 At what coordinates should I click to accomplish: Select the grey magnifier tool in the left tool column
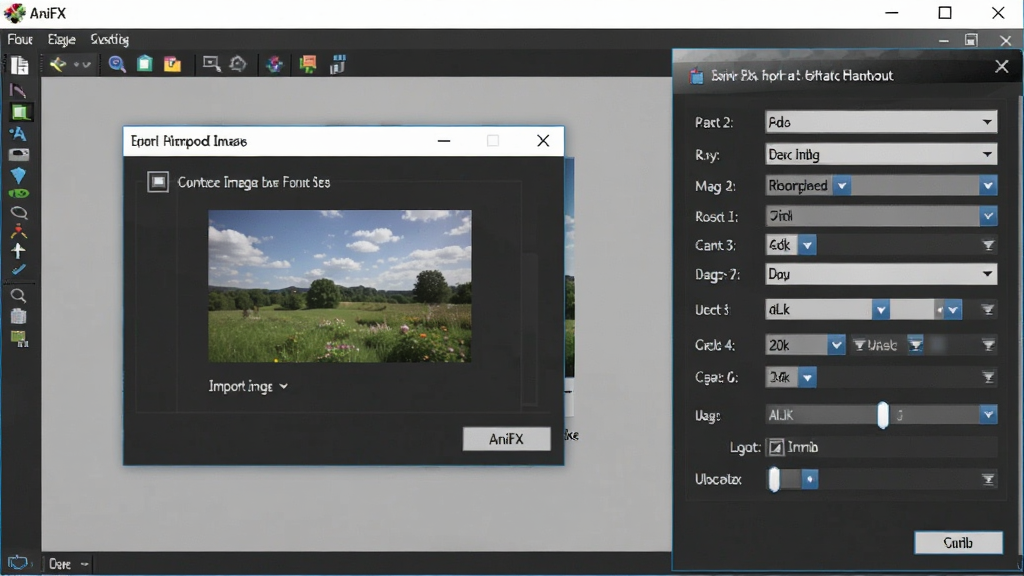[x=18, y=296]
